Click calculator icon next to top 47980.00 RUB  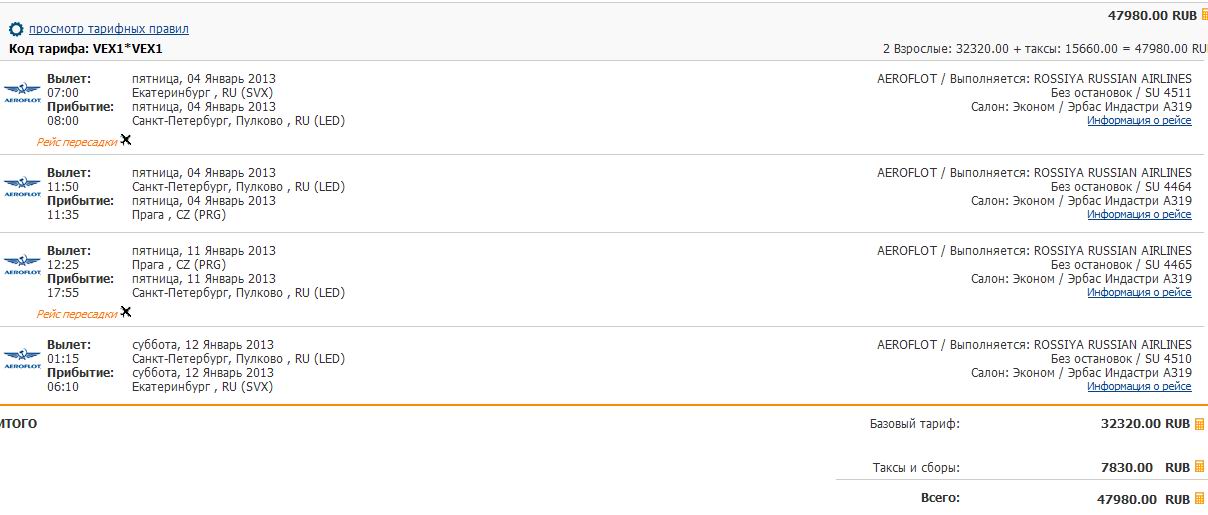point(1203,15)
